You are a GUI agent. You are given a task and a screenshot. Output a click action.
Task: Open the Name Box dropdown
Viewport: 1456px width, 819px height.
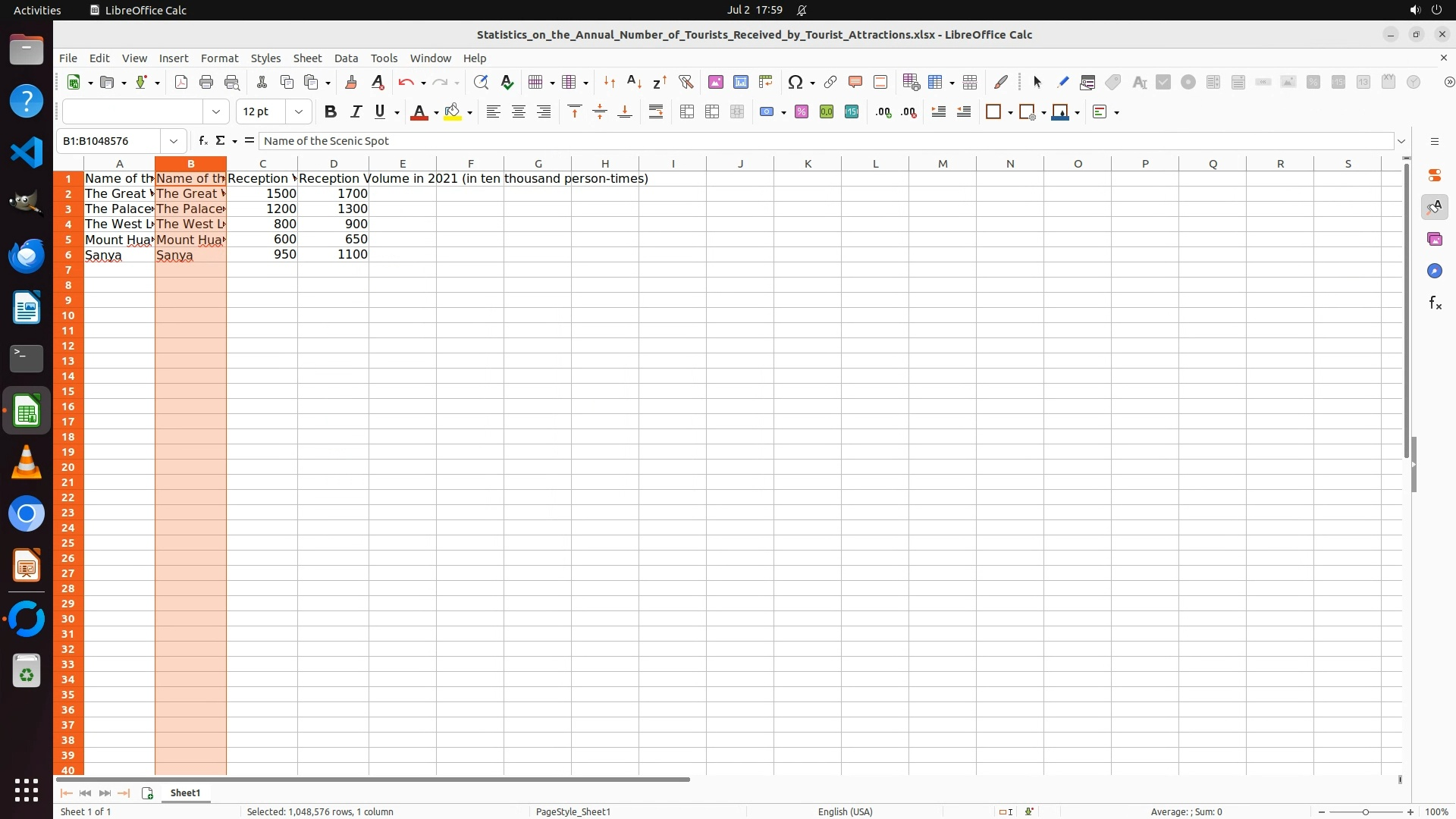tap(174, 141)
